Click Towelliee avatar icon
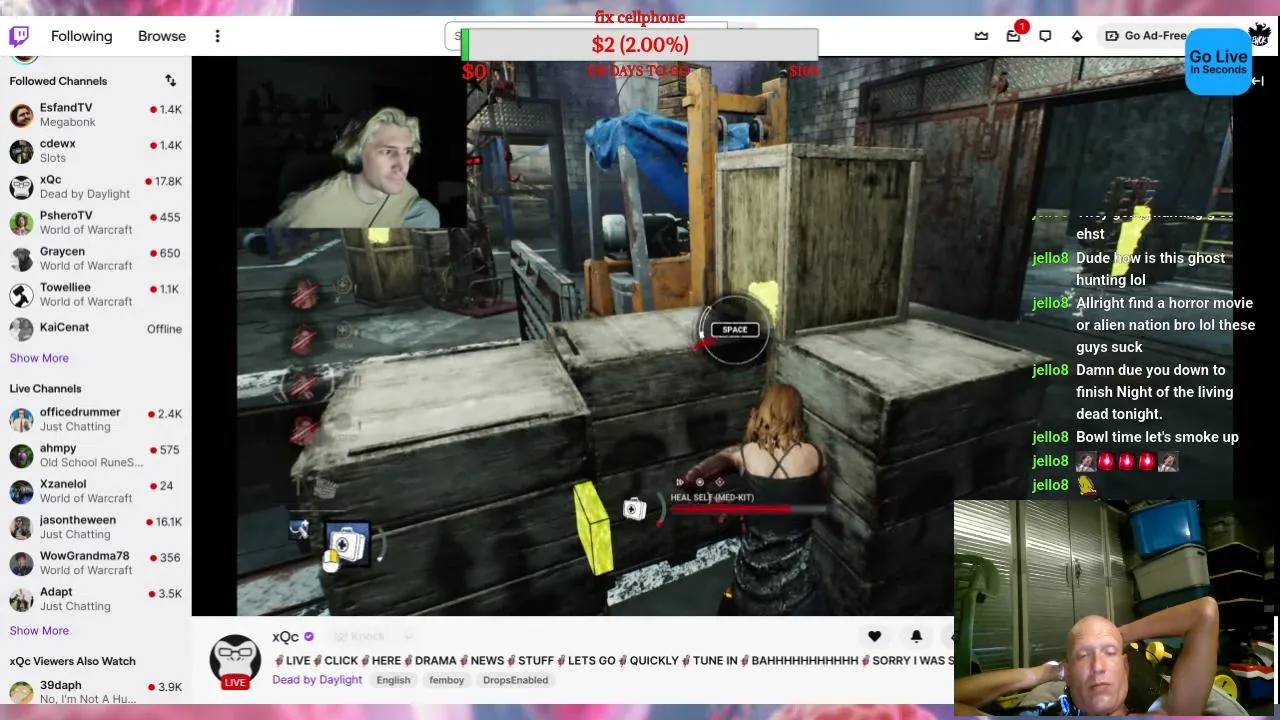The height and width of the screenshot is (720, 1280). (x=21, y=295)
